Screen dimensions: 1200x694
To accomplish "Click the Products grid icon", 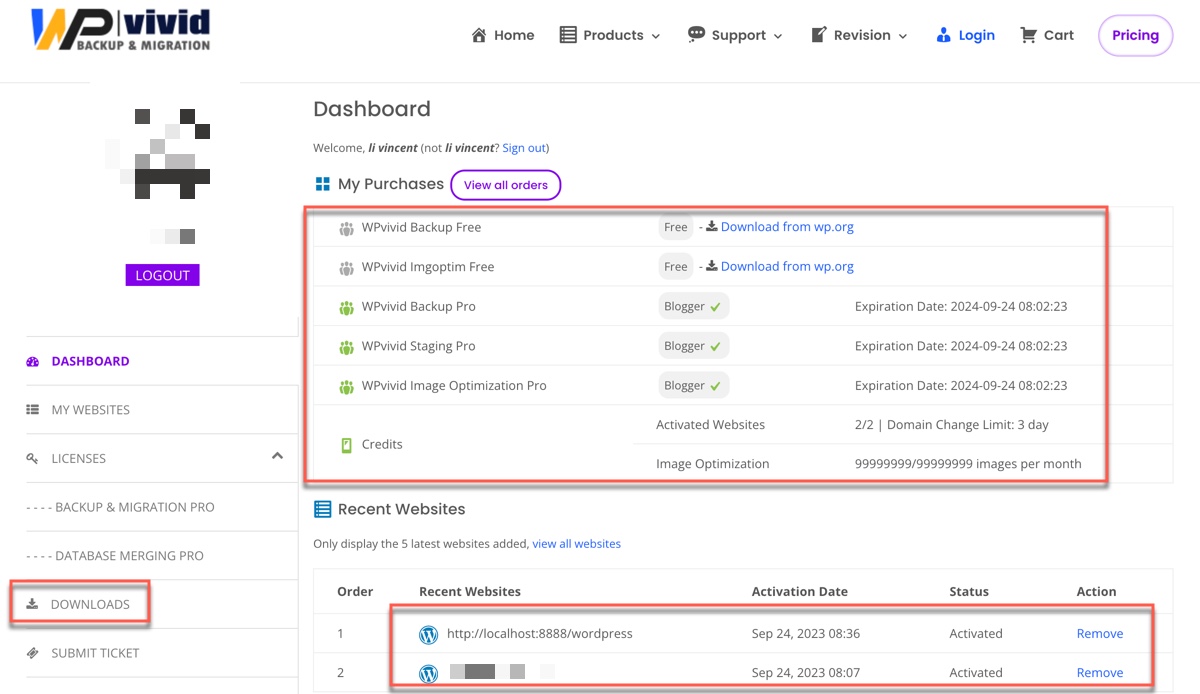I will [x=568, y=35].
